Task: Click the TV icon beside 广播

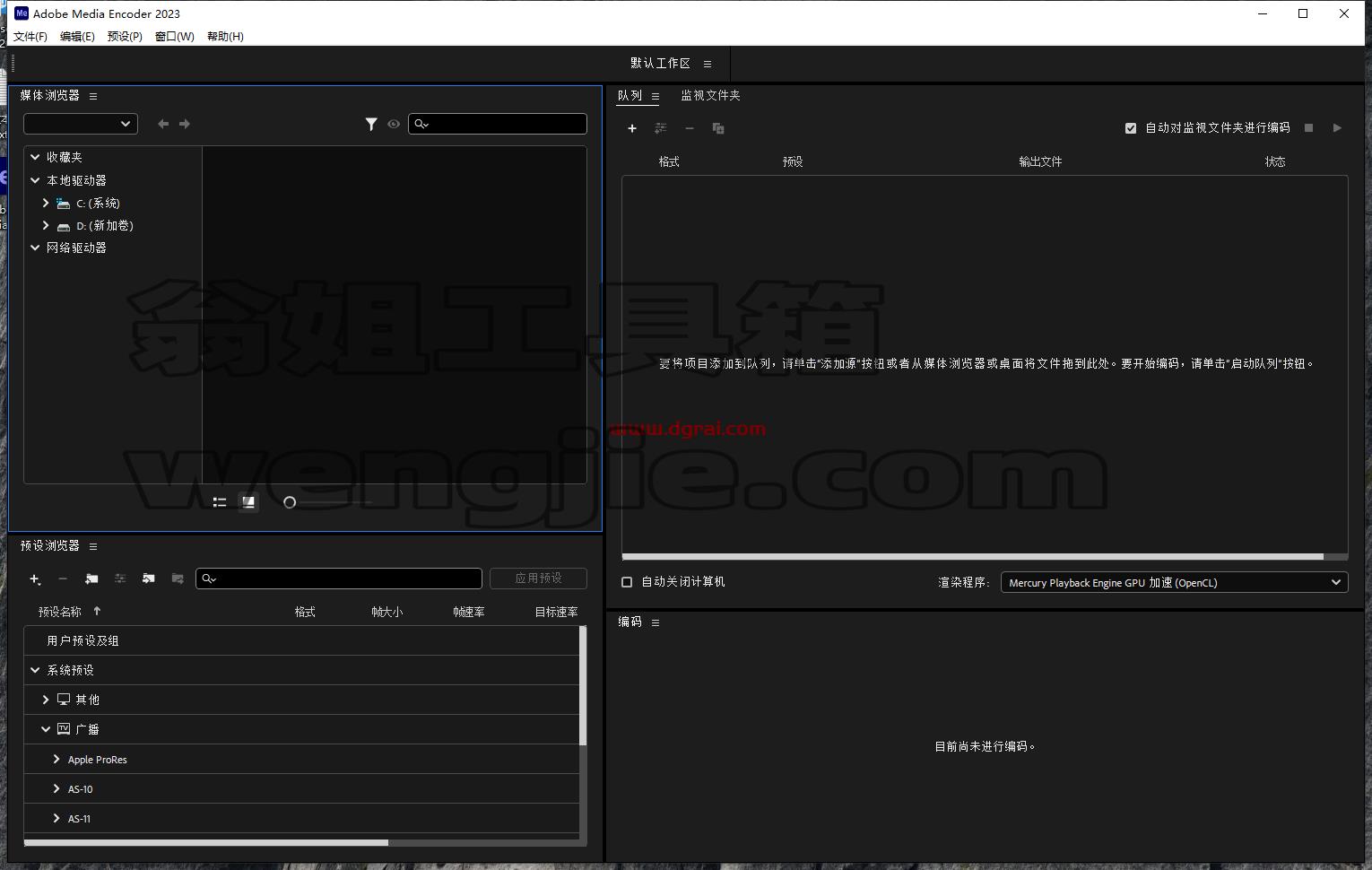Action: point(64,729)
